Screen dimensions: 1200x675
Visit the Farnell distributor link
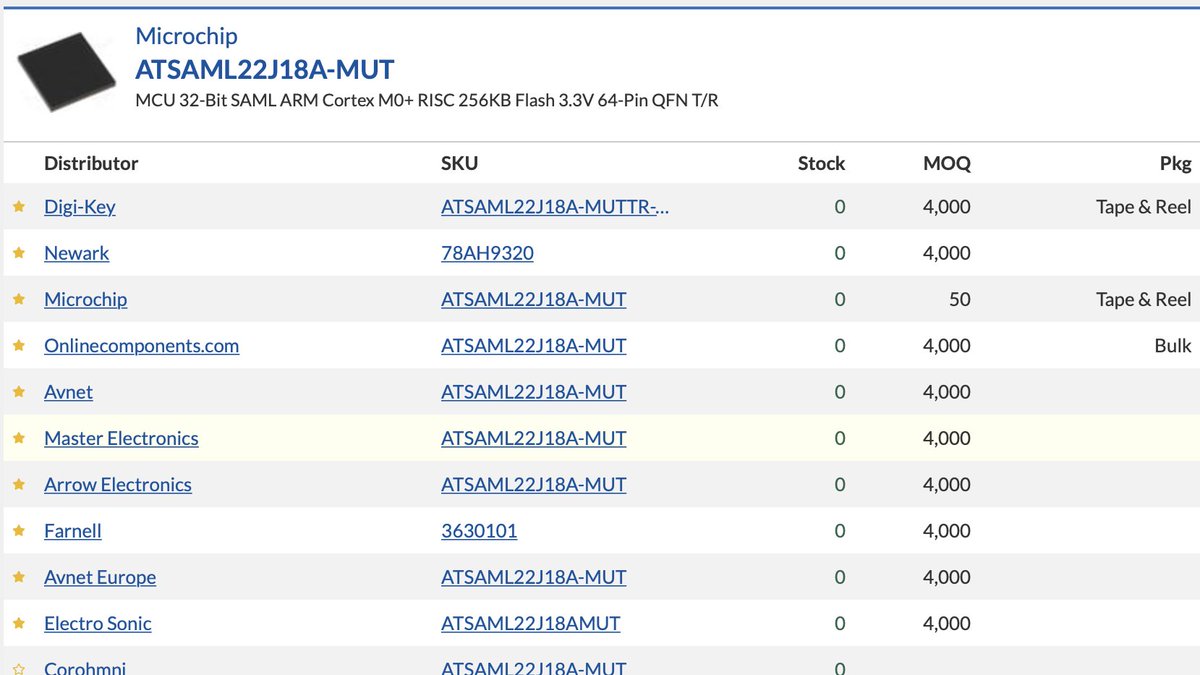click(73, 531)
